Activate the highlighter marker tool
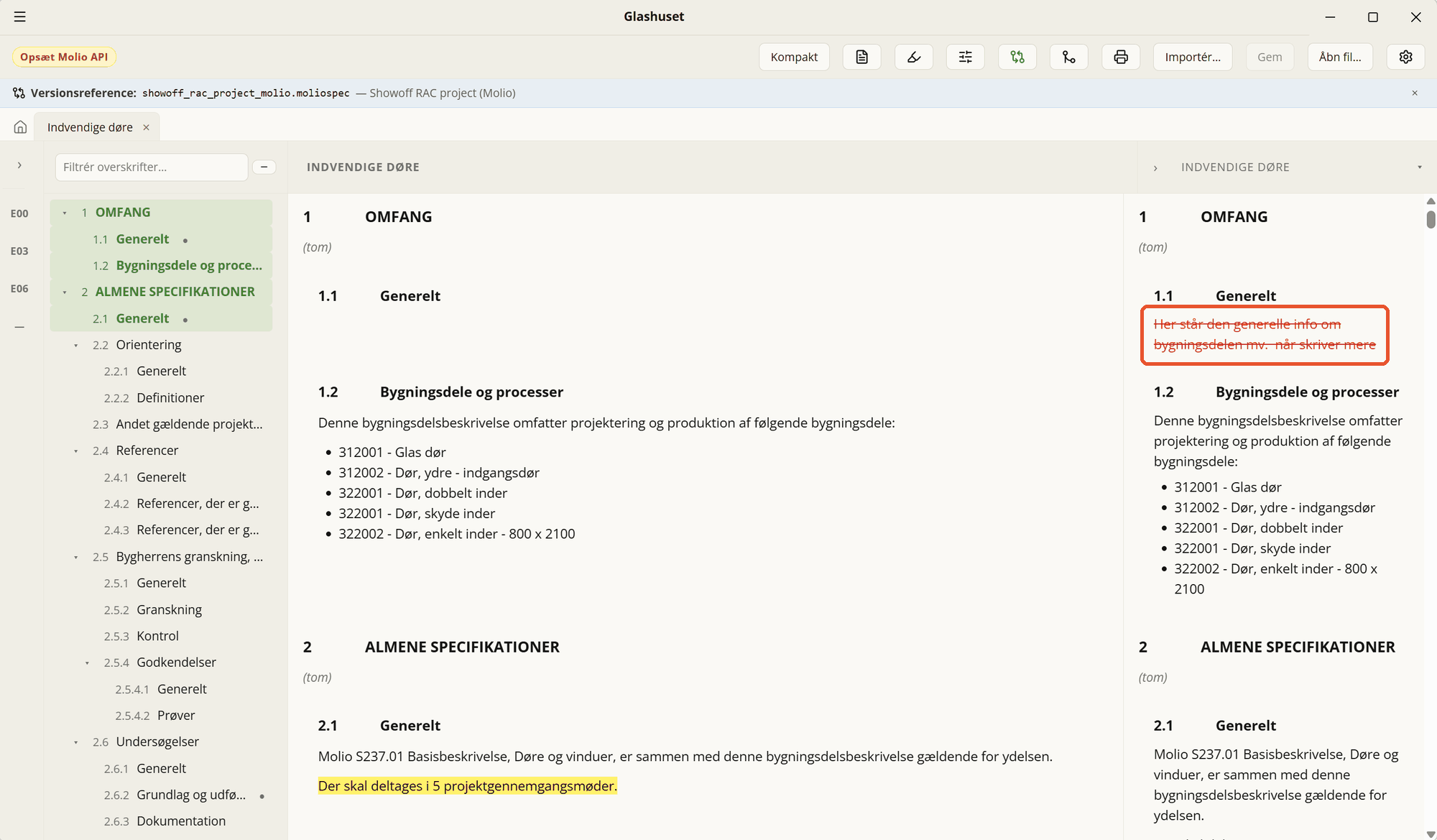Screen dimensions: 1437x840 pos(914,57)
